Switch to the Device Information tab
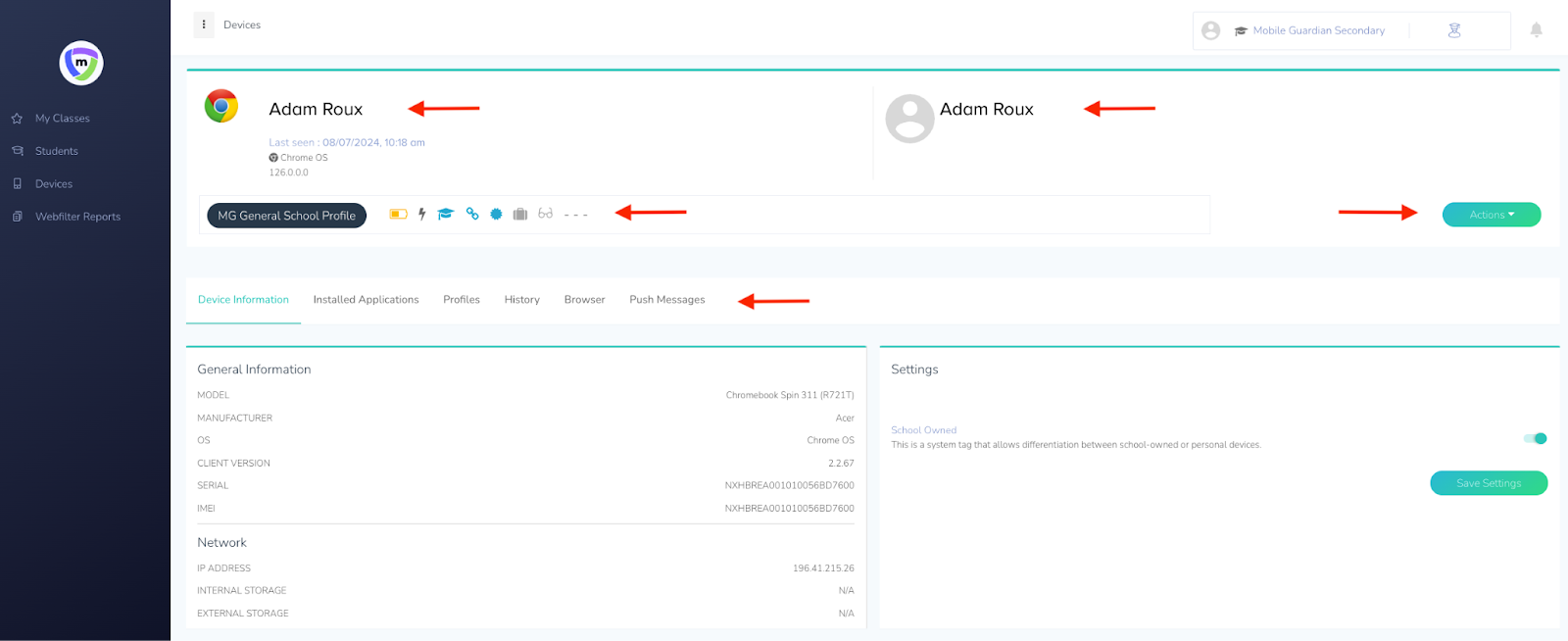 243,300
